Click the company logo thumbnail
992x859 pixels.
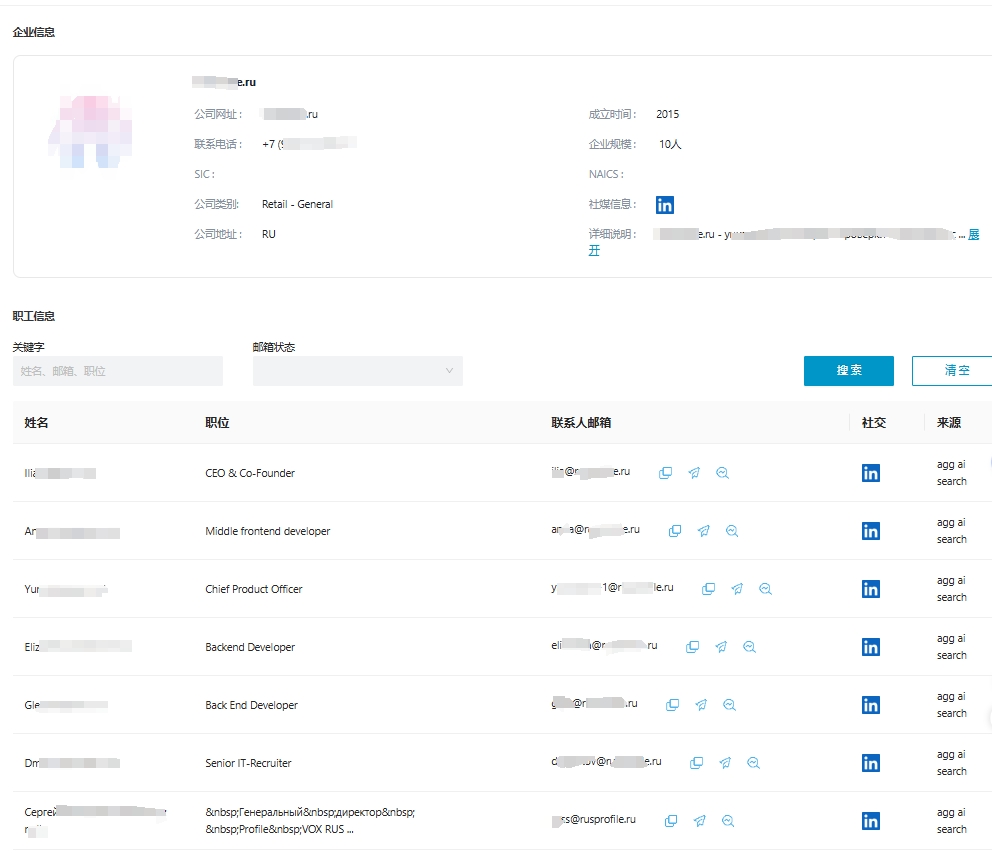[x=90, y=130]
